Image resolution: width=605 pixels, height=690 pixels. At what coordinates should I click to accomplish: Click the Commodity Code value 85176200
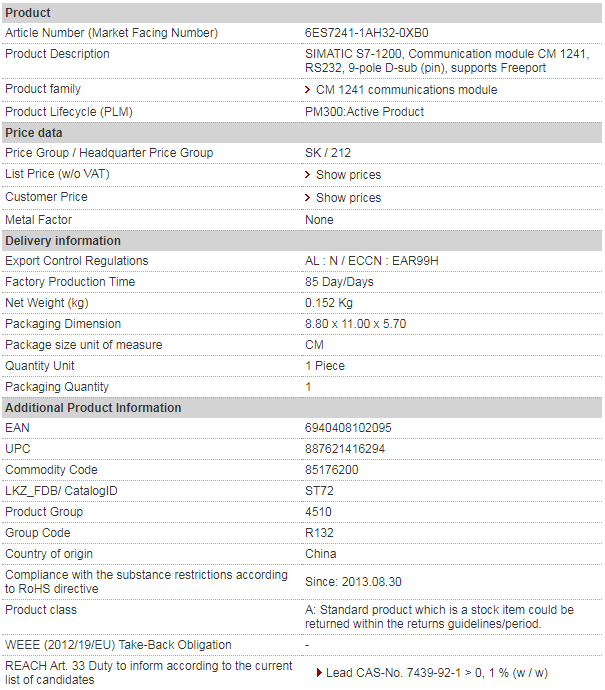click(x=332, y=470)
